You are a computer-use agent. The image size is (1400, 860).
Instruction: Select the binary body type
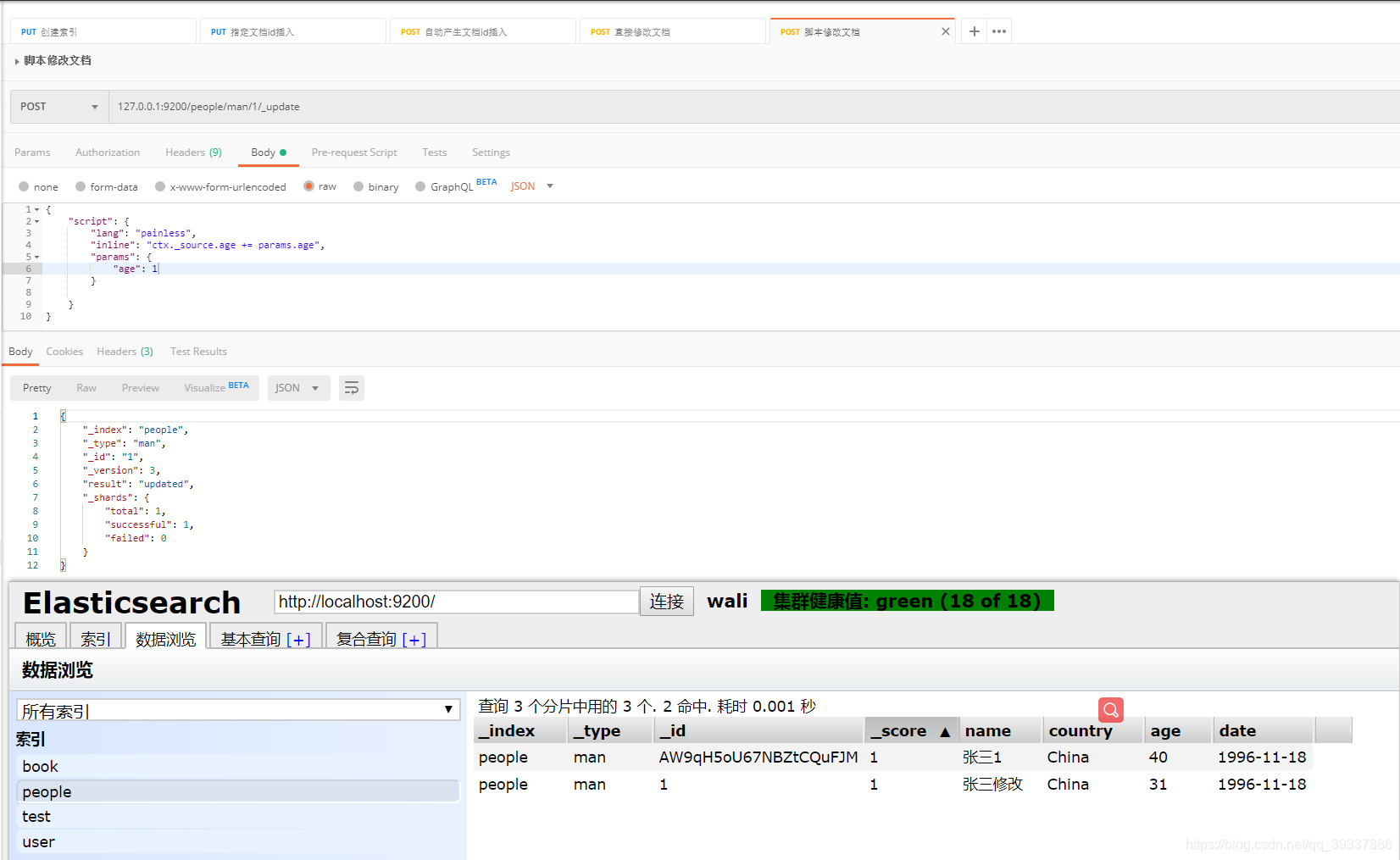(x=358, y=186)
